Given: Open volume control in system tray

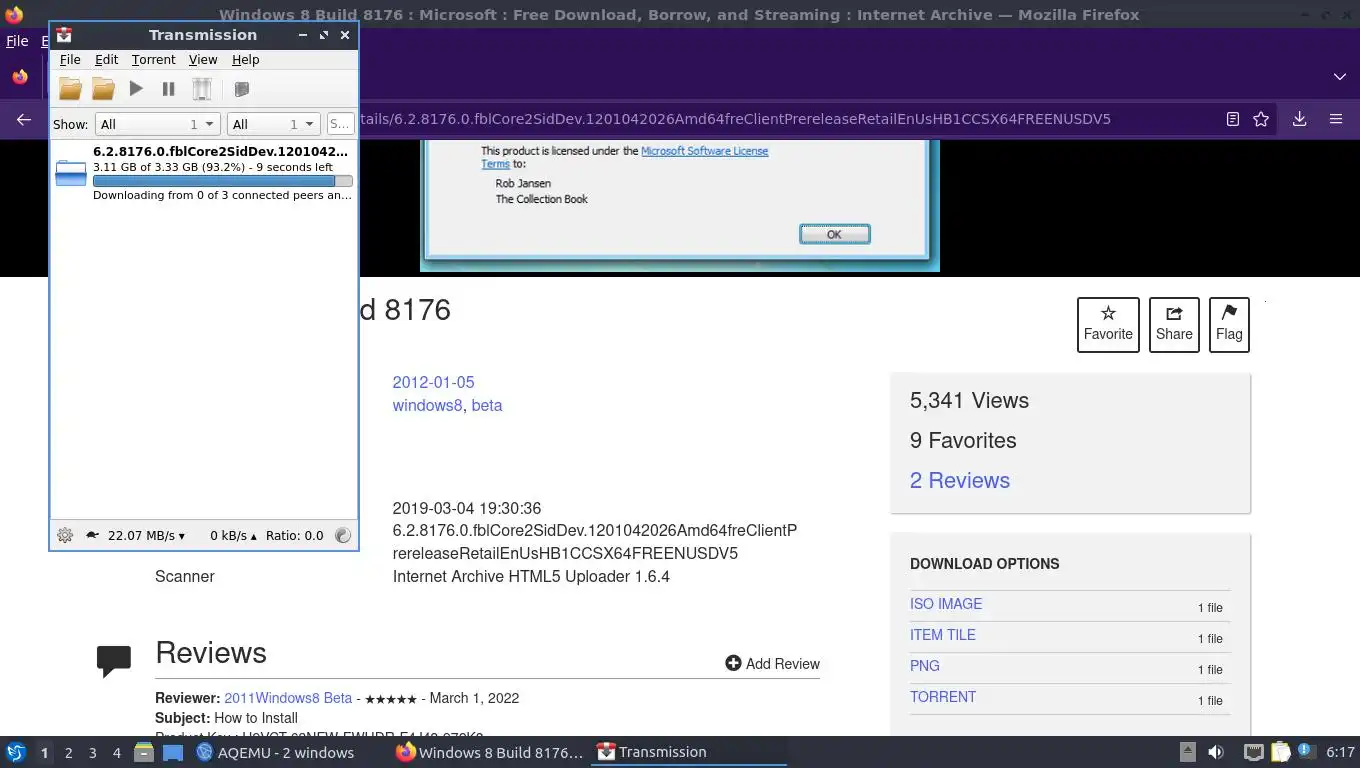Looking at the screenshot, I should [x=1216, y=752].
